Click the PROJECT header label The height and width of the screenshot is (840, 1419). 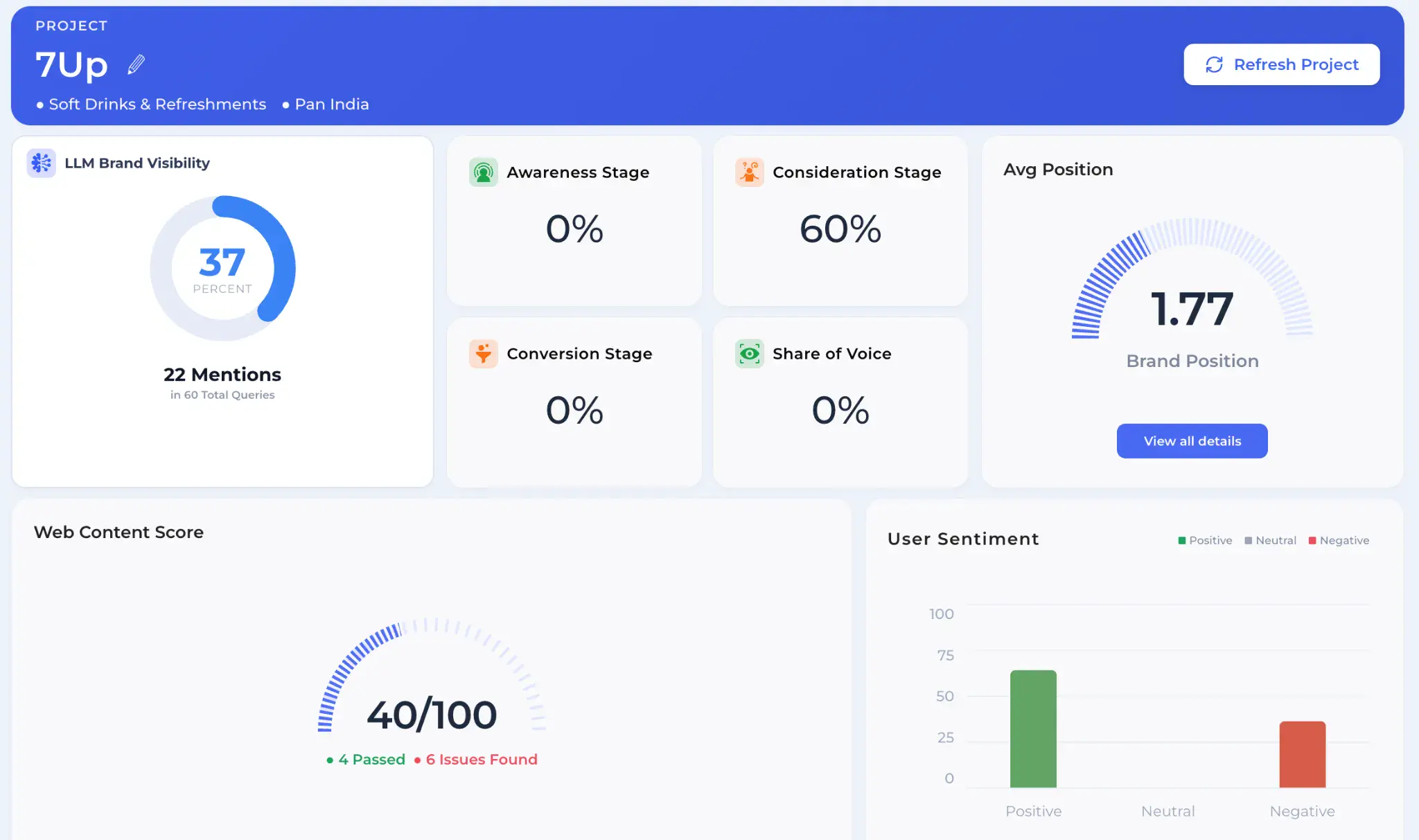(x=71, y=26)
